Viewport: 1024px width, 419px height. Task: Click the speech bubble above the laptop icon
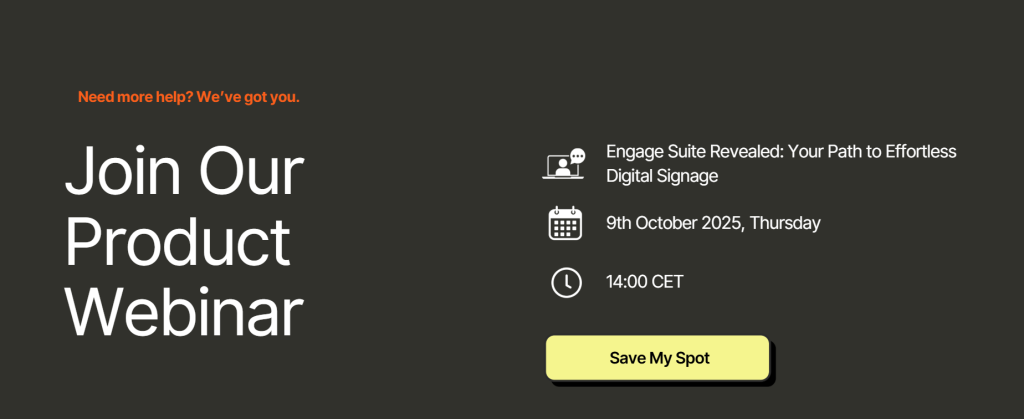click(577, 156)
